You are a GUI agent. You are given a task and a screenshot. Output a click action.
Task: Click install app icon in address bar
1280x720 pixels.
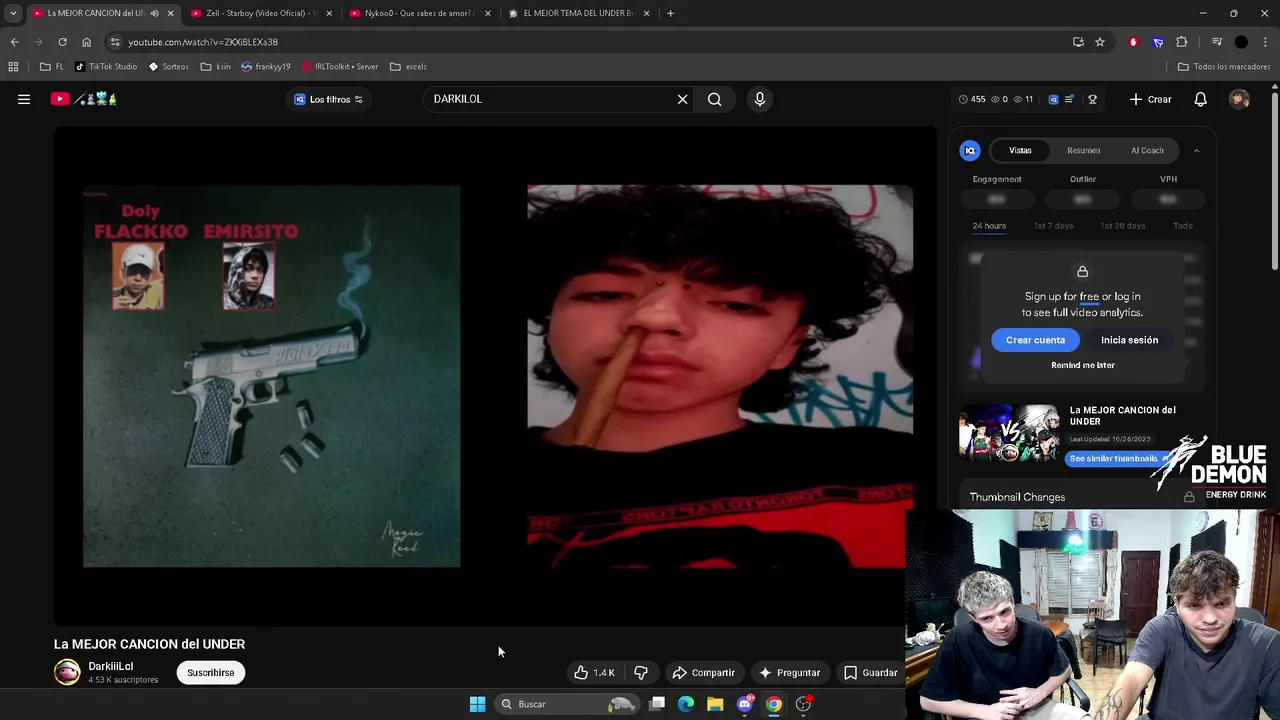1078,42
